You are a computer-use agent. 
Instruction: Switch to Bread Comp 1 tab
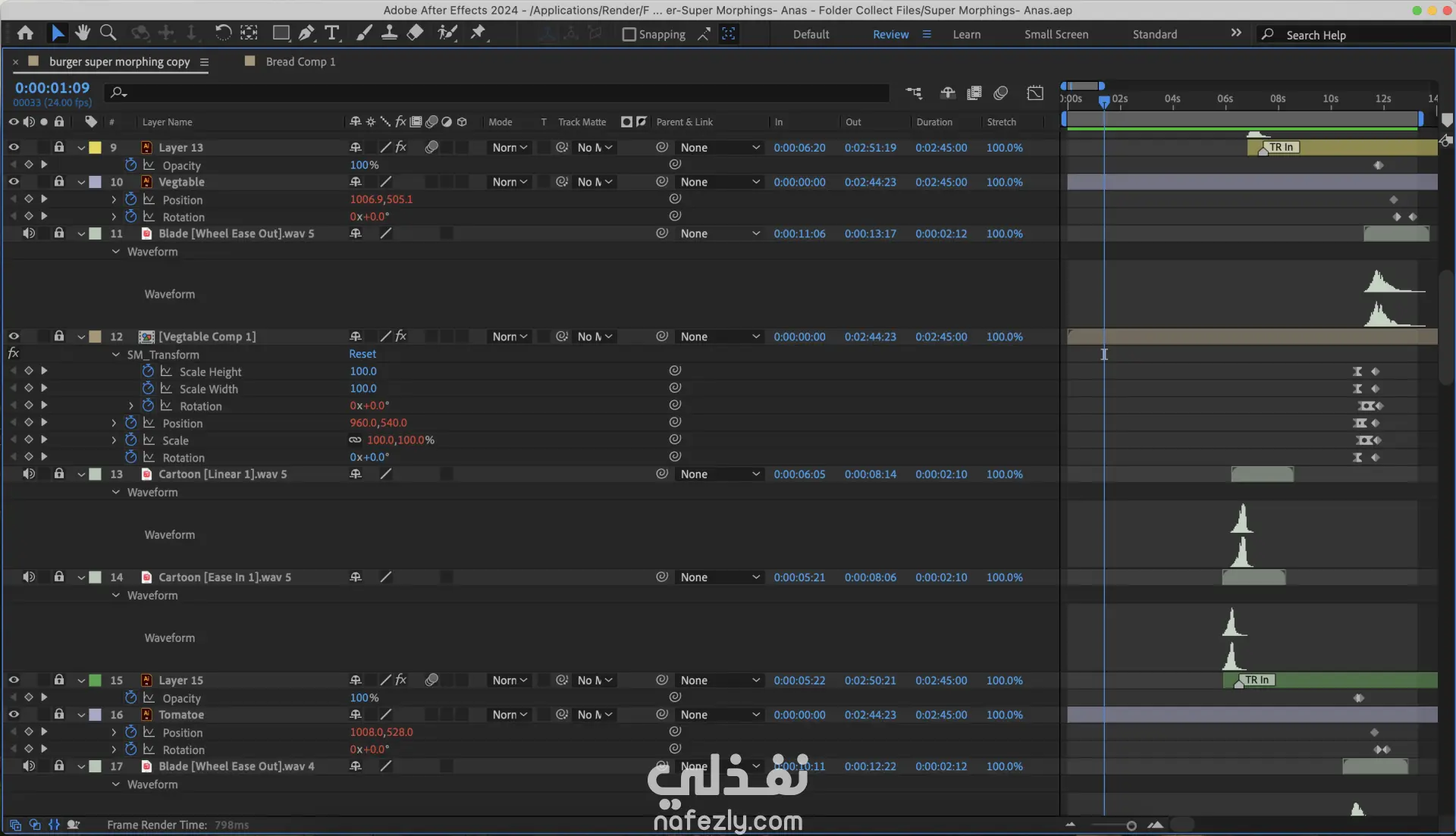pyautogui.click(x=300, y=61)
